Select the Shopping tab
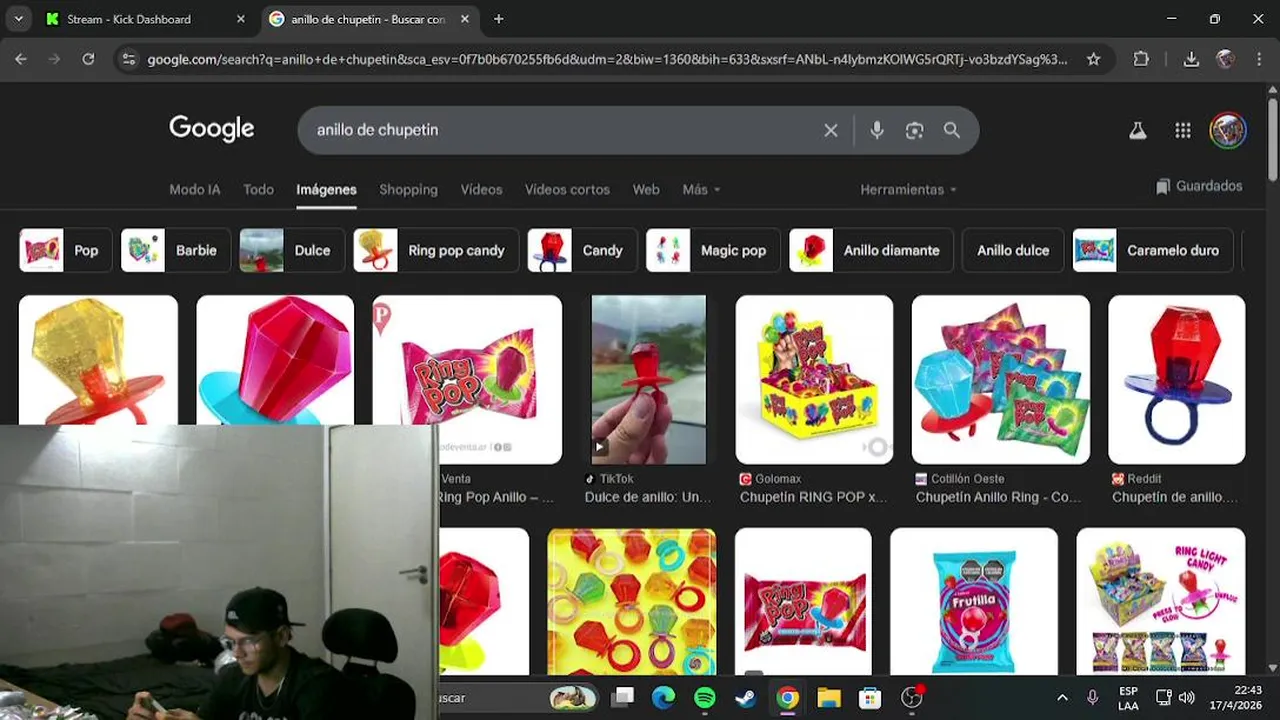Viewport: 1280px width, 720px height. click(408, 189)
